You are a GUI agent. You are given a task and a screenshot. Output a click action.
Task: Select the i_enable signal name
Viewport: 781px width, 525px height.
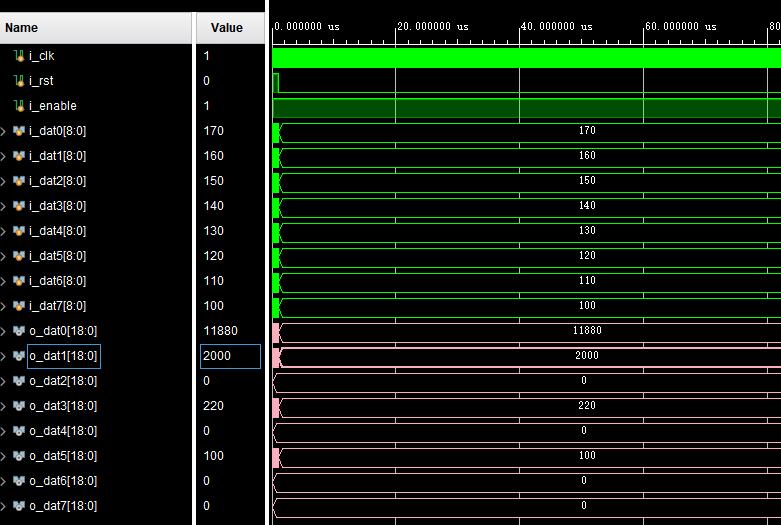pos(53,106)
